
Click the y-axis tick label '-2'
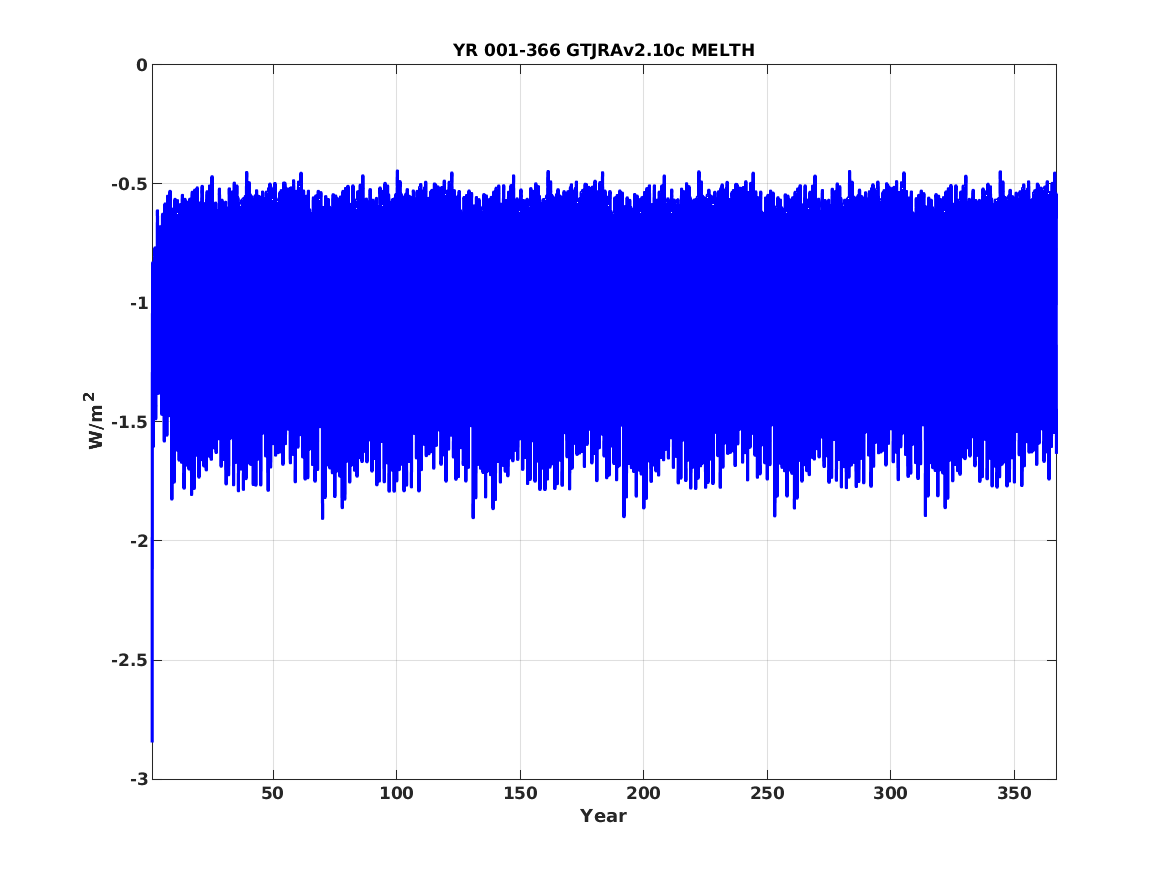coord(138,542)
